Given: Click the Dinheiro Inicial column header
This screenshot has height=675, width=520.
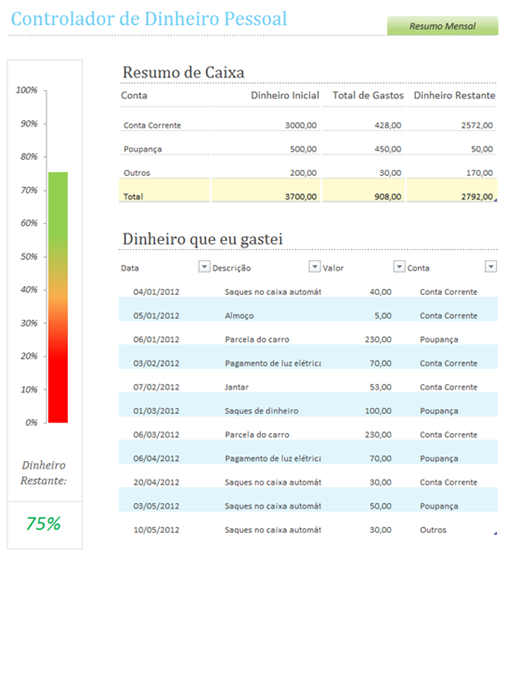Looking at the screenshot, I should [x=285, y=96].
